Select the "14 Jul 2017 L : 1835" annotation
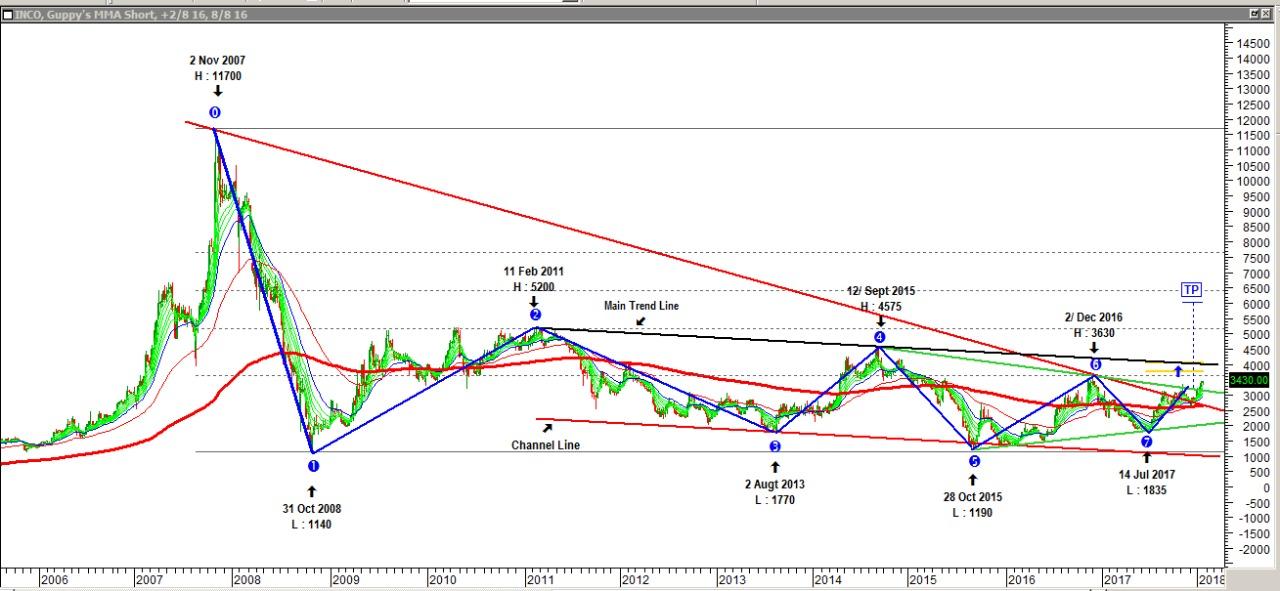This screenshot has height=591, width=1280. pyautogui.click(x=1147, y=482)
